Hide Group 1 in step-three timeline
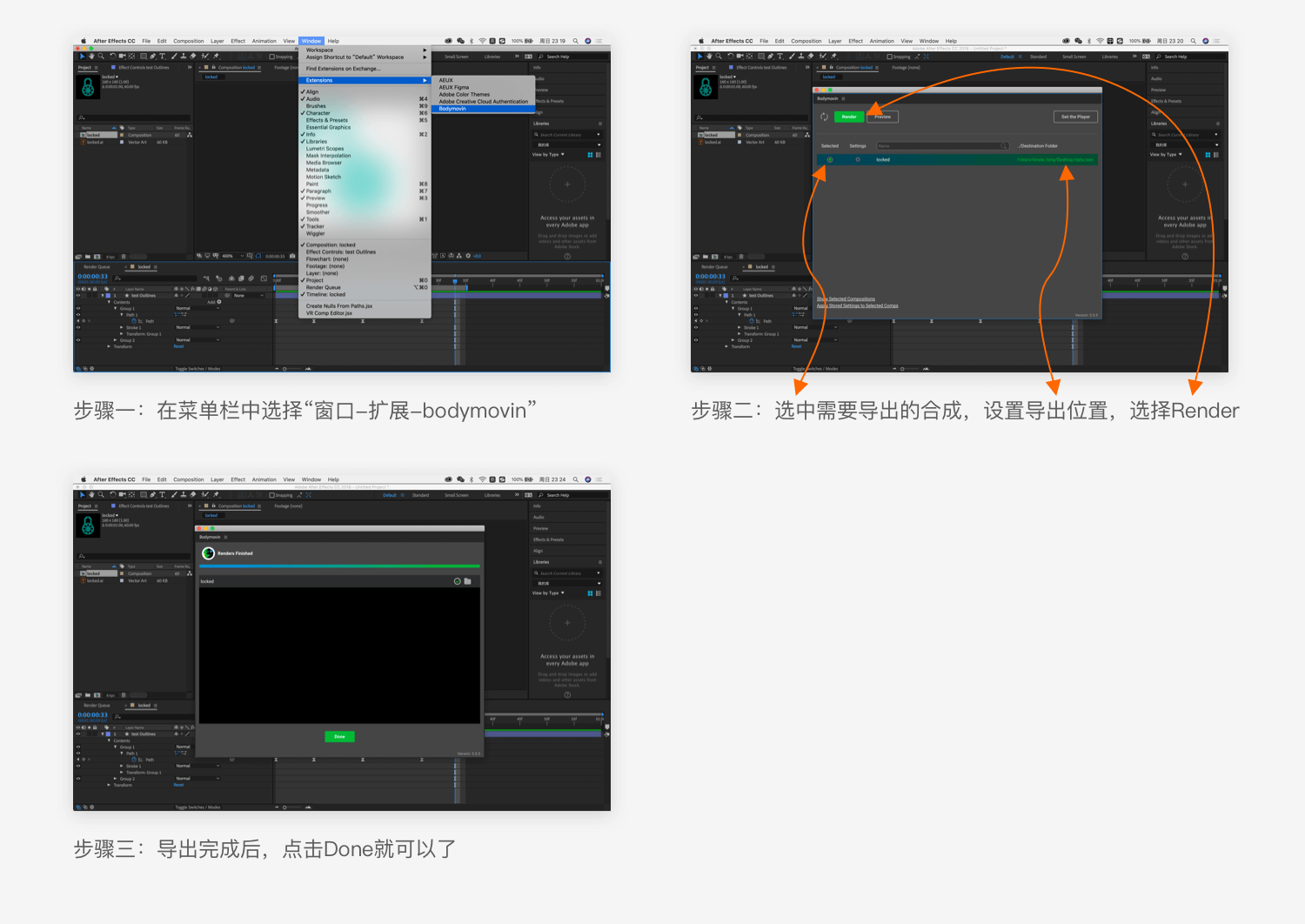This screenshot has width=1305, height=924. (78, 747)
